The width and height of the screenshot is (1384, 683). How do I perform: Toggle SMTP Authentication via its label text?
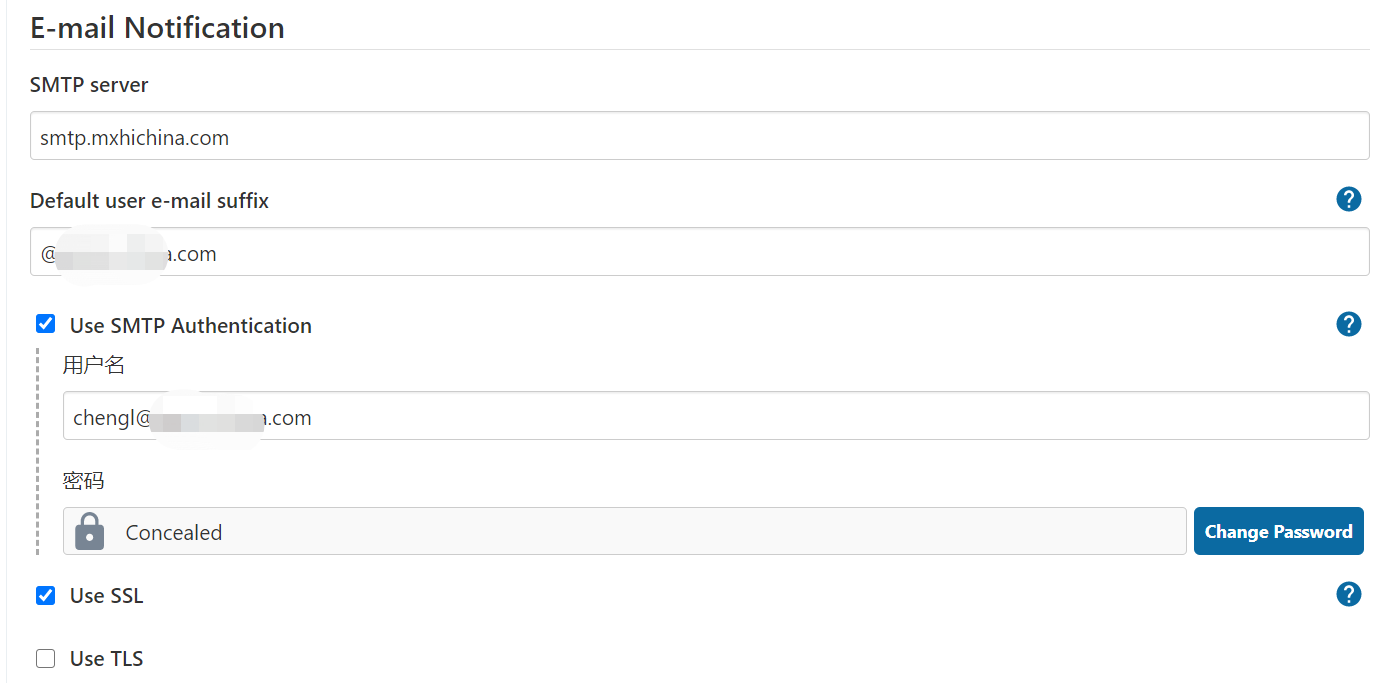click(189, 325)
